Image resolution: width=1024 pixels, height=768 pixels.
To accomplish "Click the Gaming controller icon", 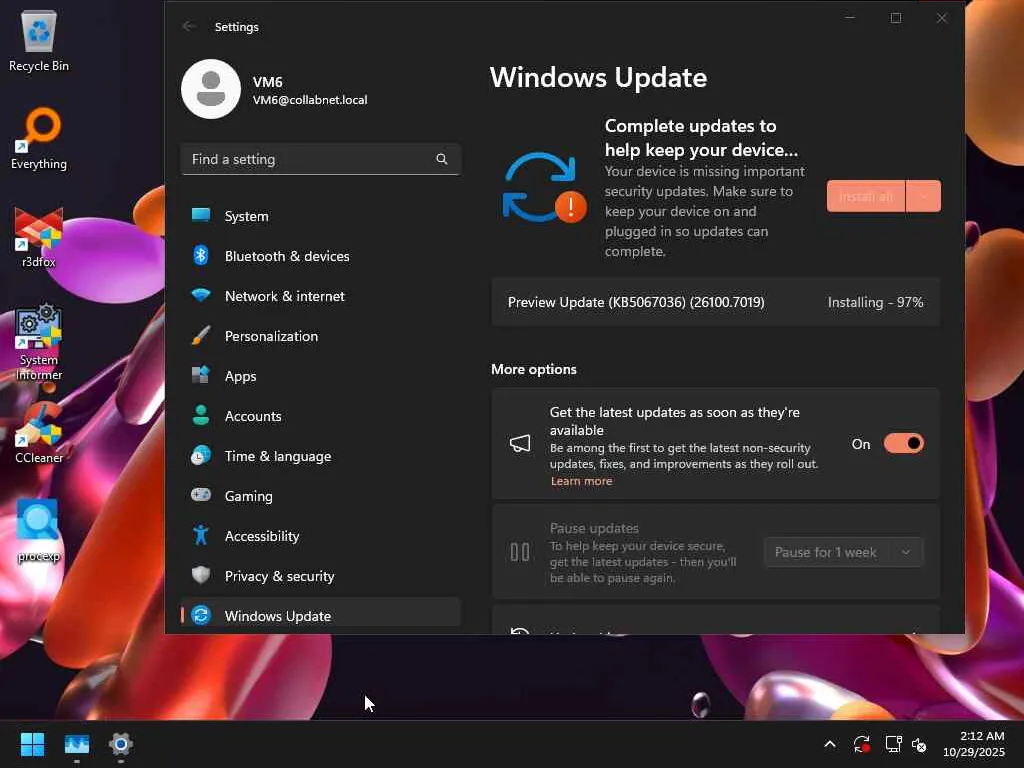I will (200, 495).
